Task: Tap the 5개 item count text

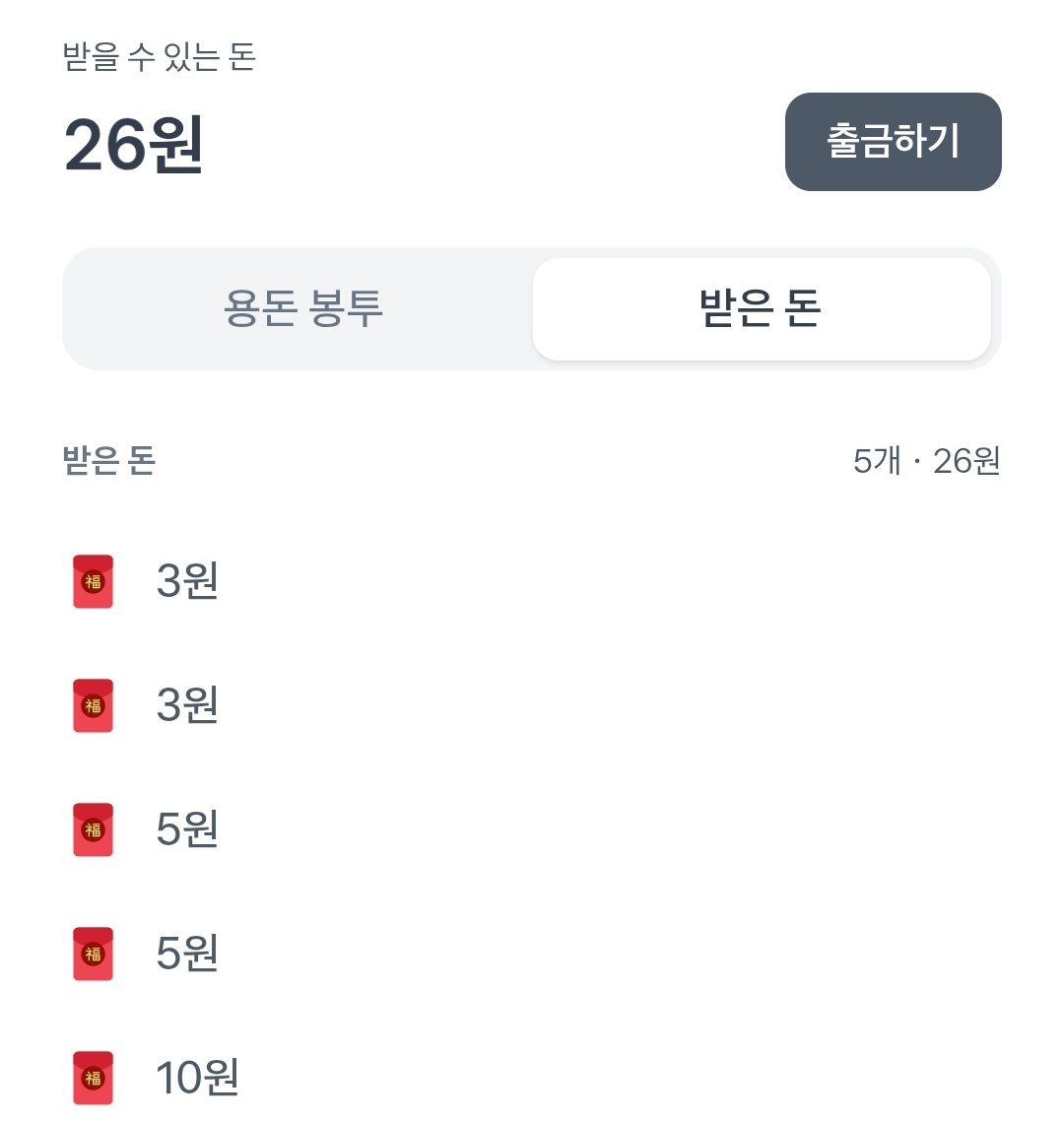Action: pos(877,461)
